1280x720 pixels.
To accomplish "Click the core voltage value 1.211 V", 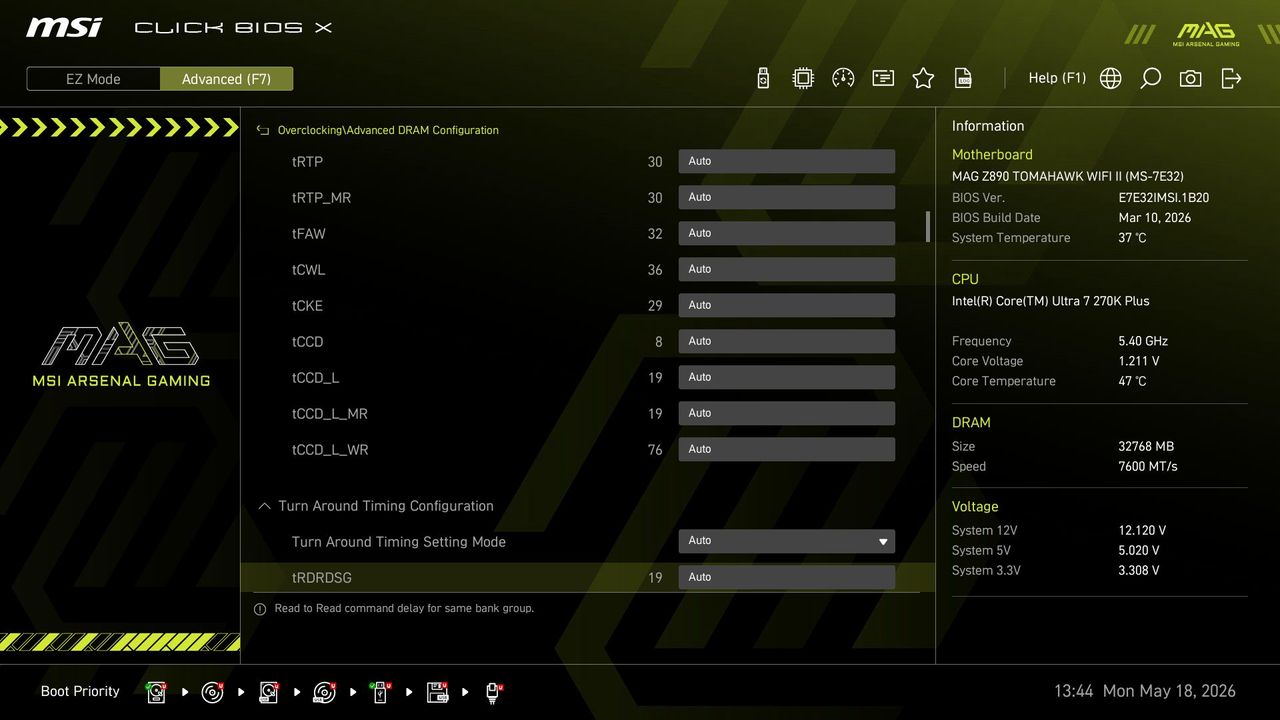I will click(1139, 361).
